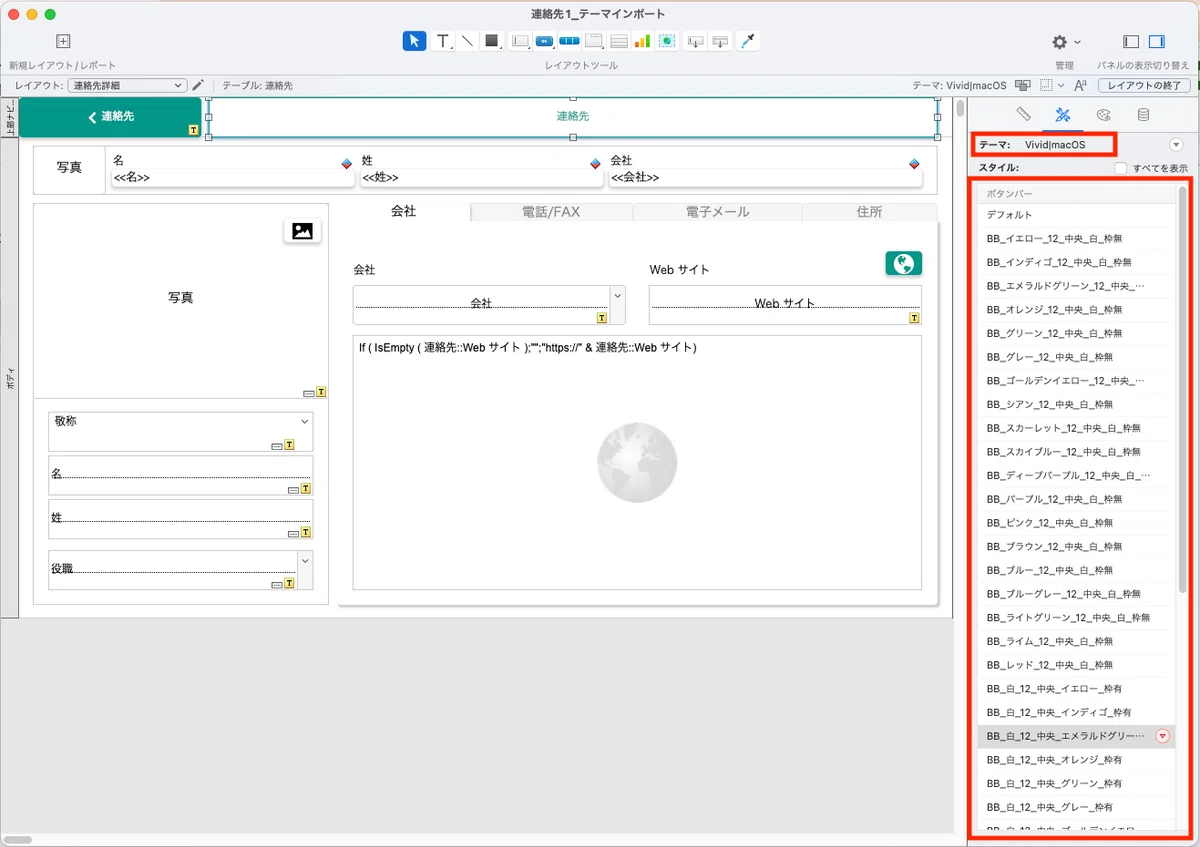Select the 電話/FAX tab
The height and width of the screenshot is (847, 1200).
point(551,212)
